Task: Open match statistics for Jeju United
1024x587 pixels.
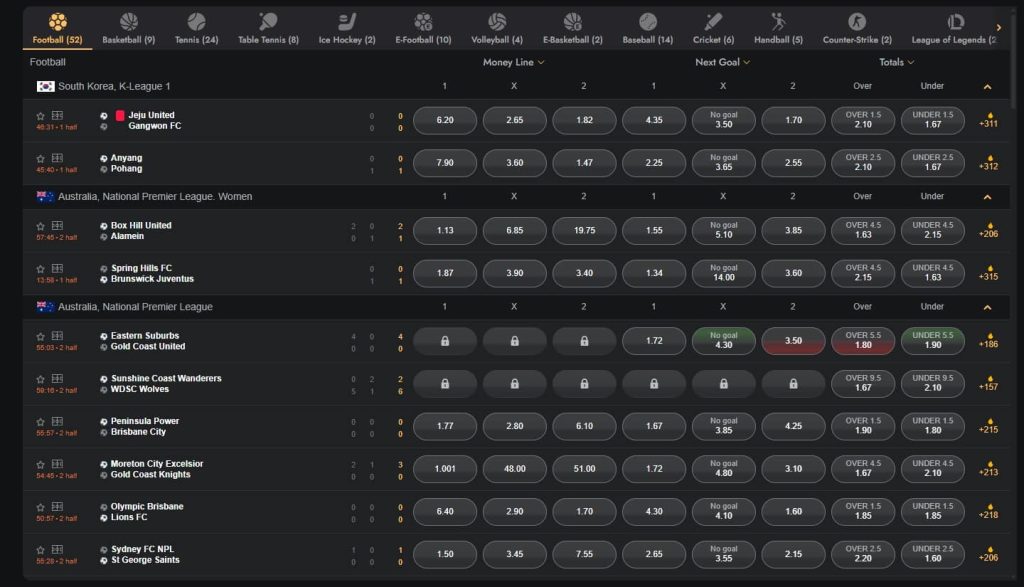Action: (x=57, y=116)
